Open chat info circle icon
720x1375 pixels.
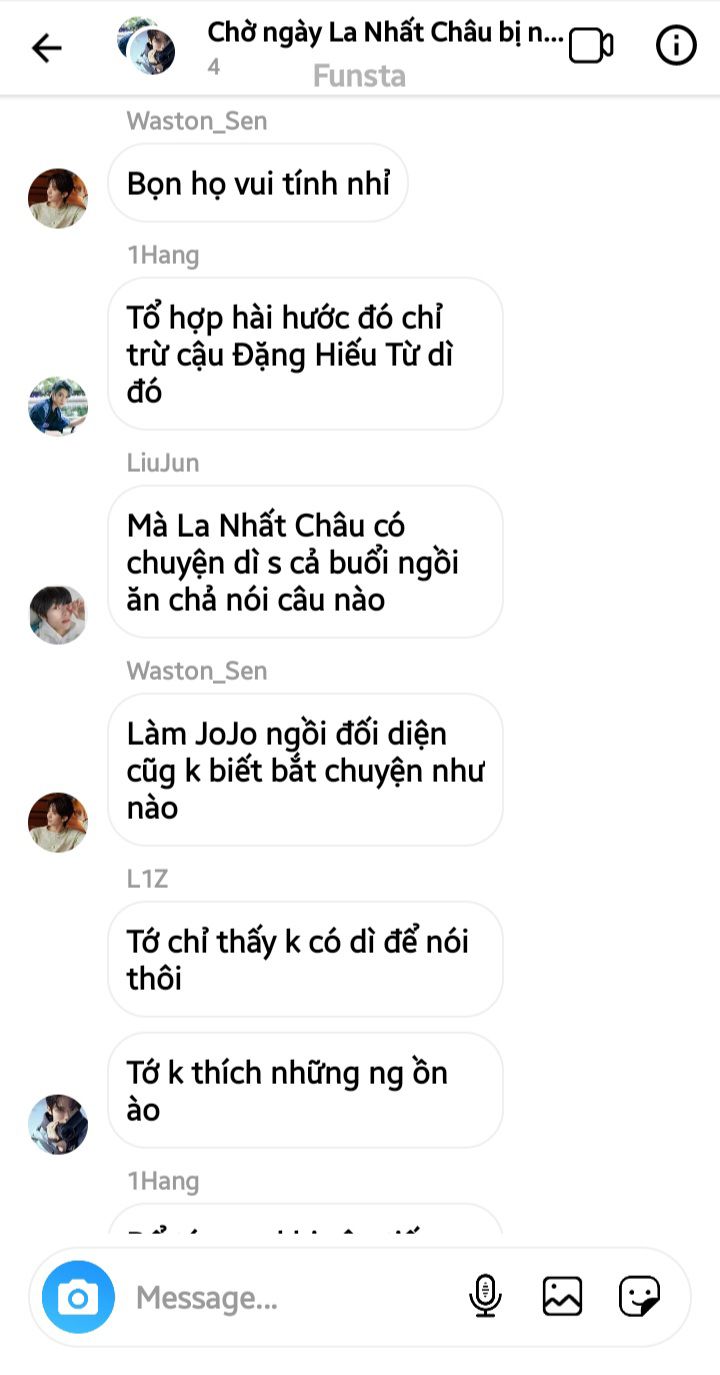(676, 46)
